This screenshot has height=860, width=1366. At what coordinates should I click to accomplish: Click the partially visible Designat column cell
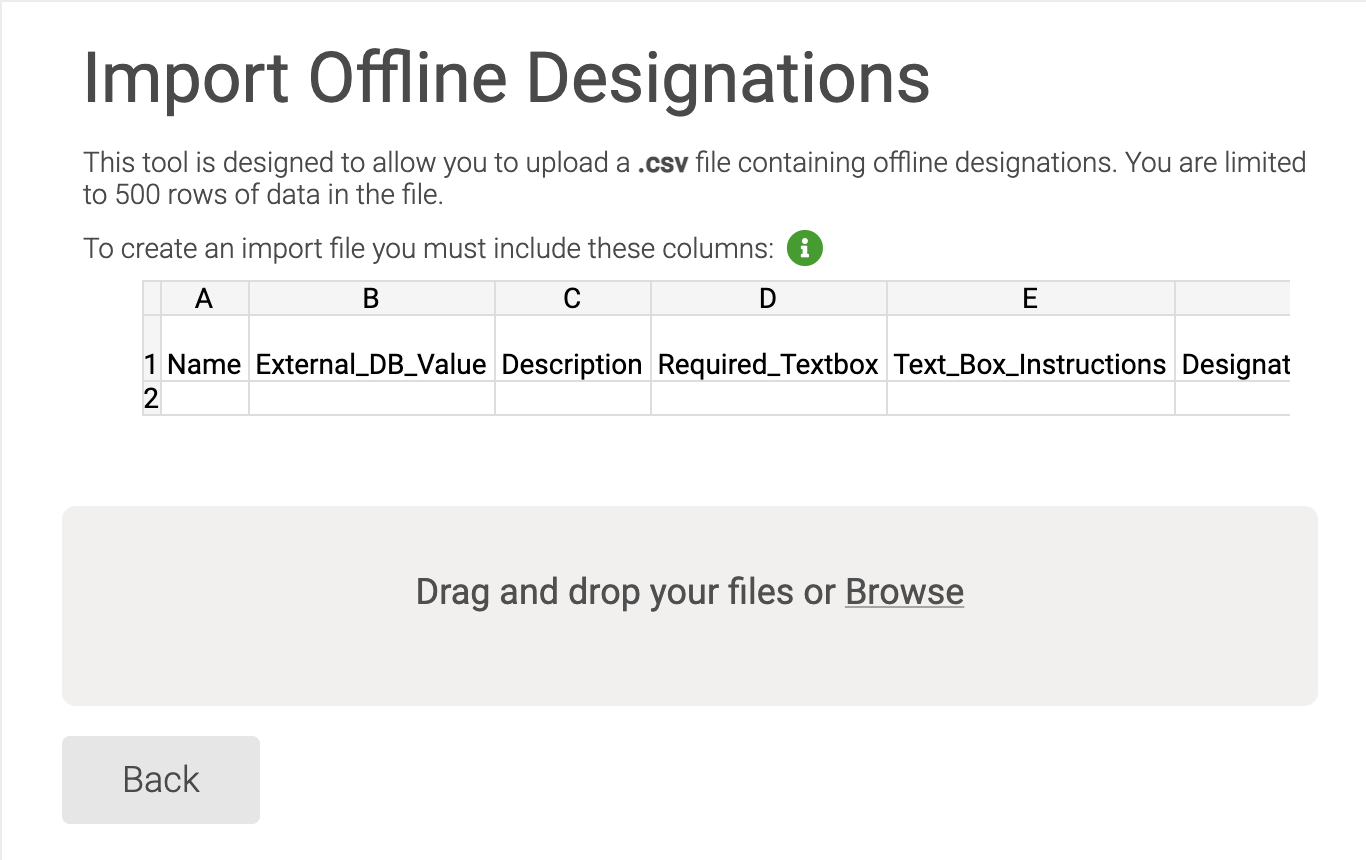(1234, 364)
